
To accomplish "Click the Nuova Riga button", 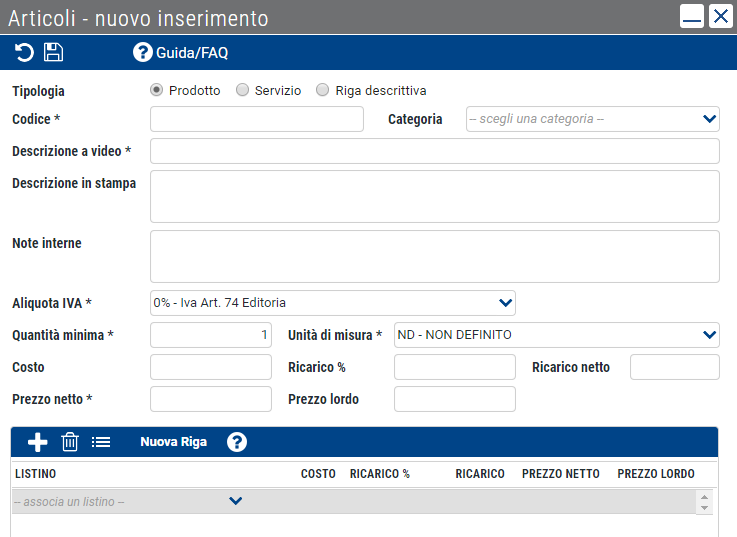I will tap(173, 442).
